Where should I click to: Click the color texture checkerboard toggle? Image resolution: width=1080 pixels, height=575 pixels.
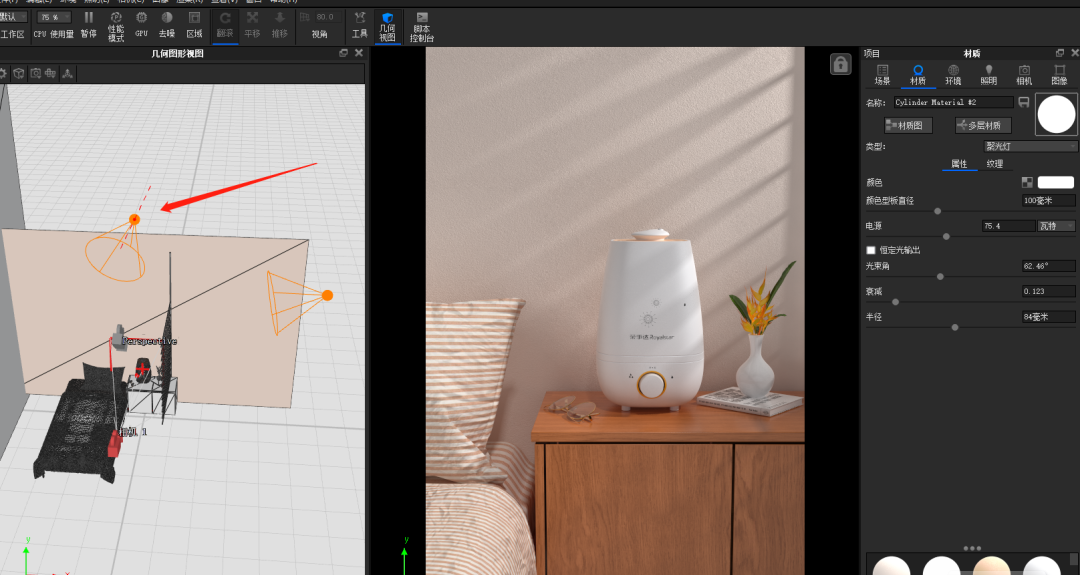click(1027, 183)
